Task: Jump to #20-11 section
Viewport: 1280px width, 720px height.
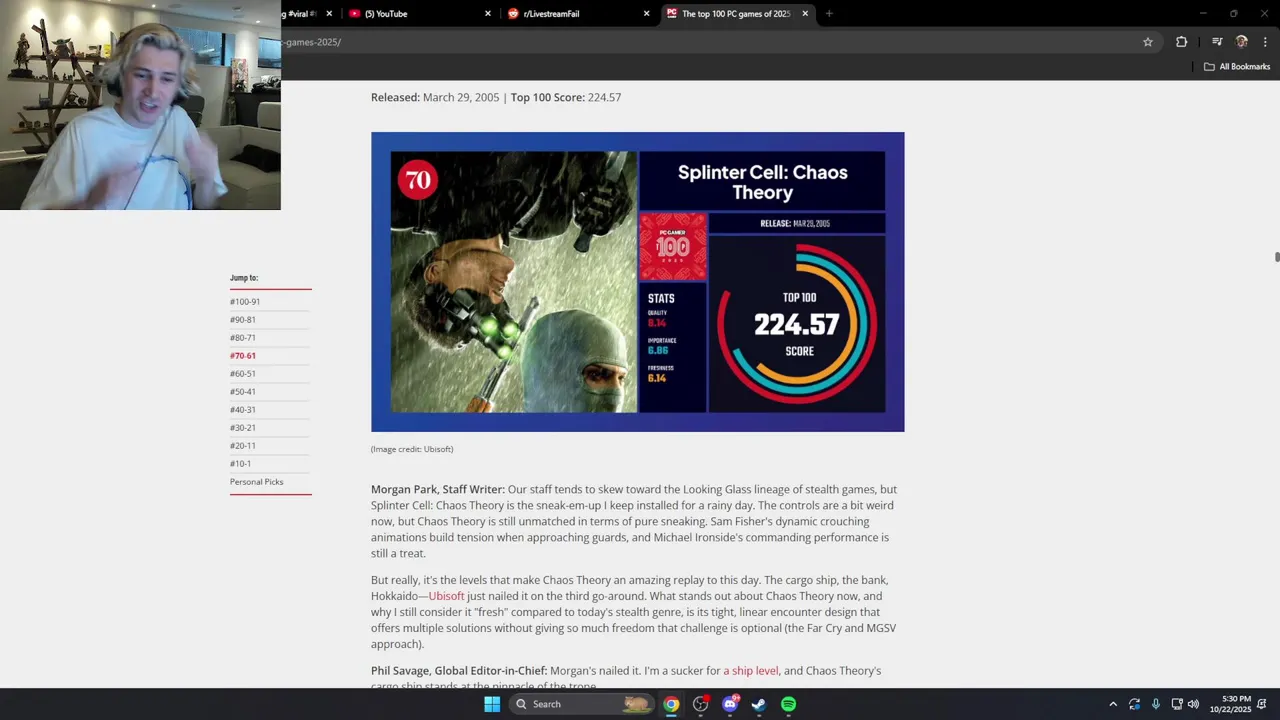Action: 243,446
